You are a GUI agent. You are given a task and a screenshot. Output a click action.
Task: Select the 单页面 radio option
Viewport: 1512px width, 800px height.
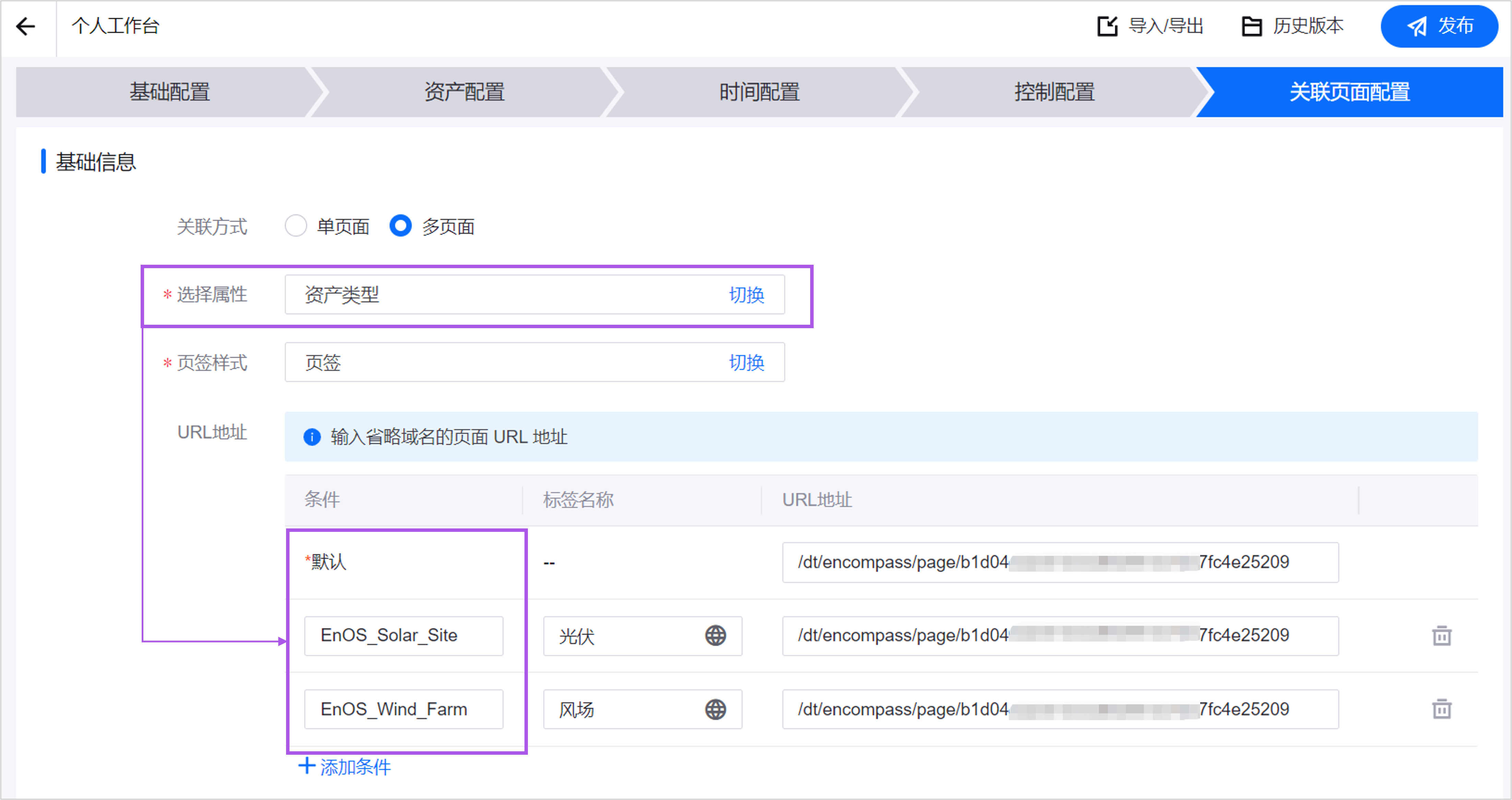(x=296, y=226)
